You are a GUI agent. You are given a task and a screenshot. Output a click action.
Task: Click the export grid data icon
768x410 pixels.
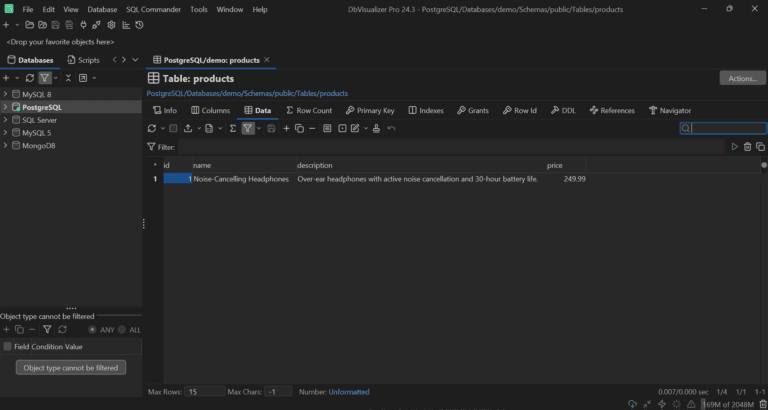click(188, 128)
